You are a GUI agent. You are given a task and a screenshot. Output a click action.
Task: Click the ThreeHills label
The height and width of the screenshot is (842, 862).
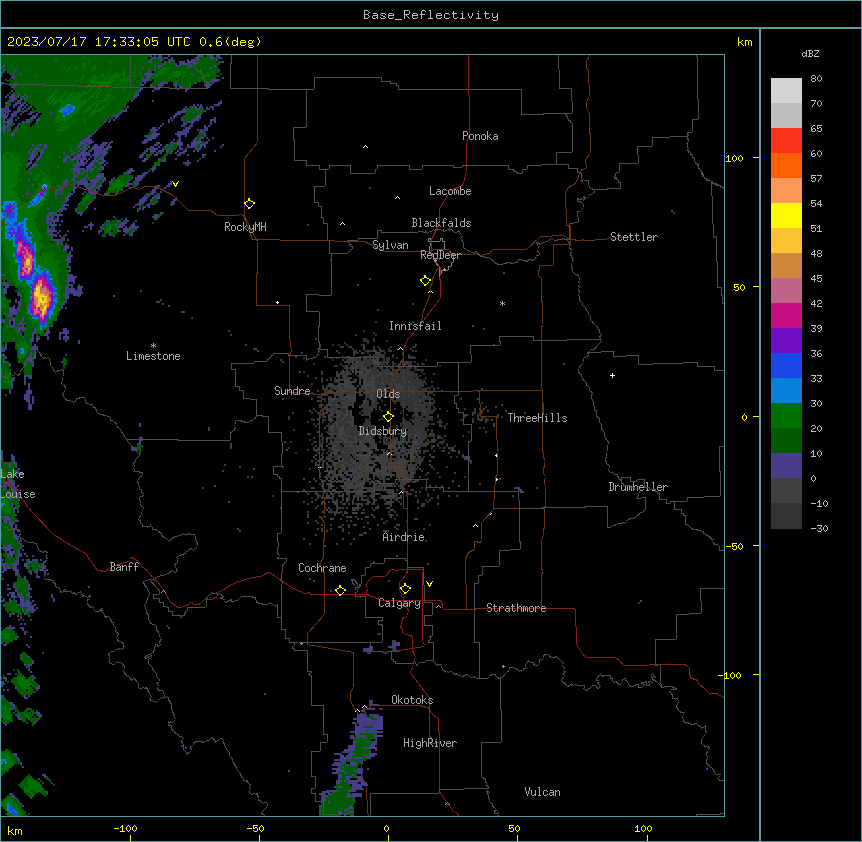[x=537, y=418]
